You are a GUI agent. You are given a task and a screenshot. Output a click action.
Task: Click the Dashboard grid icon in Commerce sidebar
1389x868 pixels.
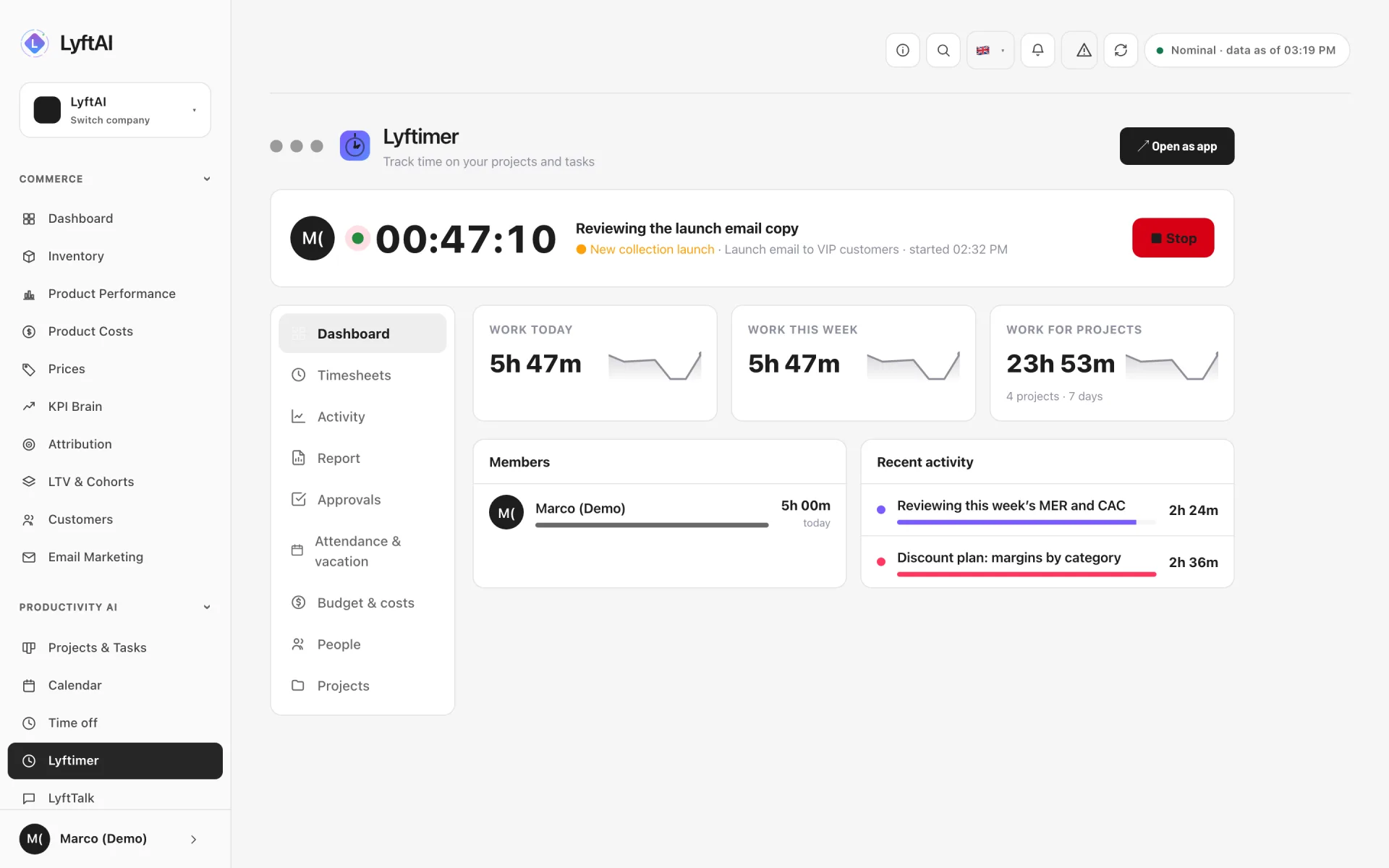(29, 218)
